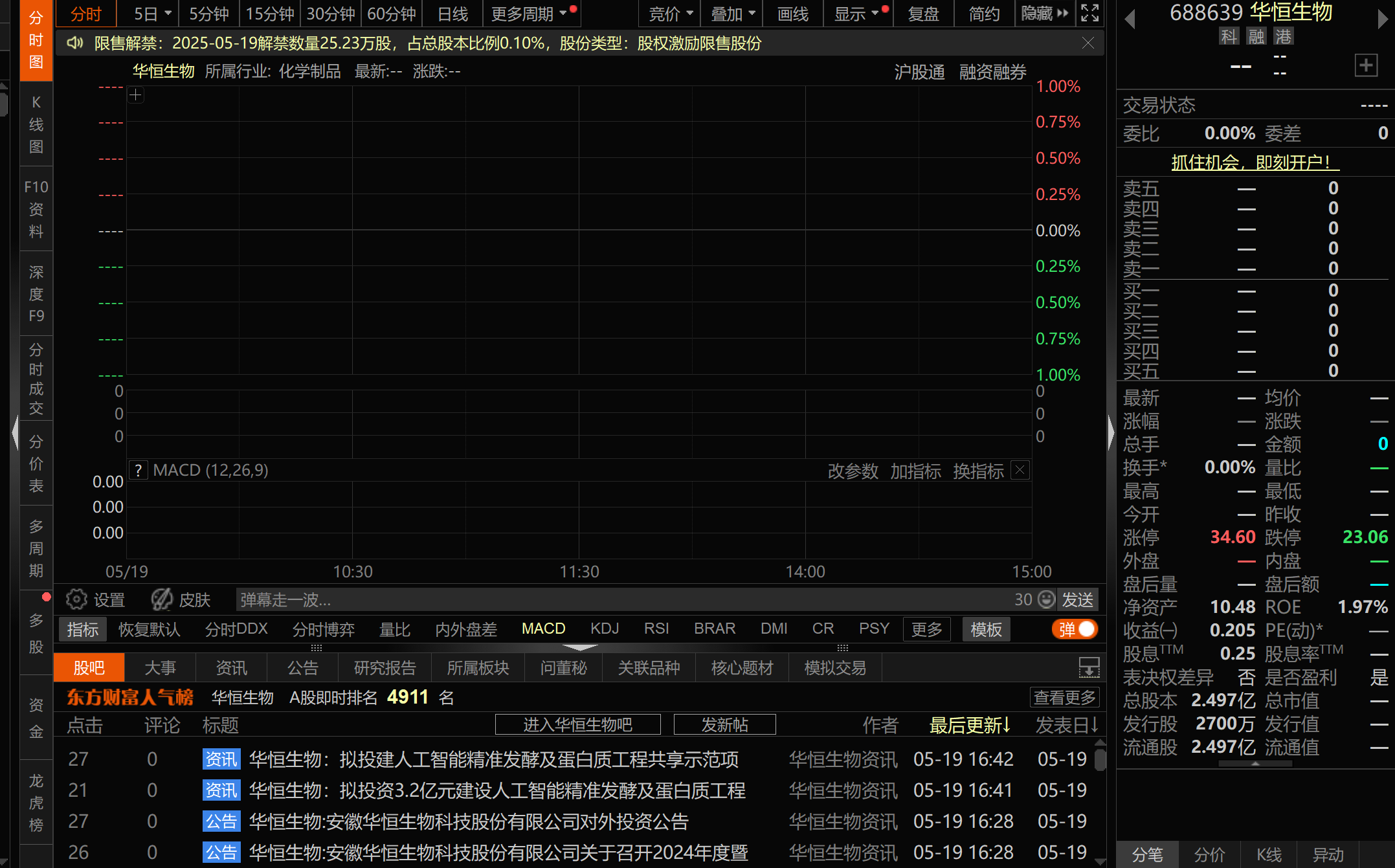This screenshot has width=1395, height=868.
Task: Click 换指标 to change indicator
Action: pos(978,471)
